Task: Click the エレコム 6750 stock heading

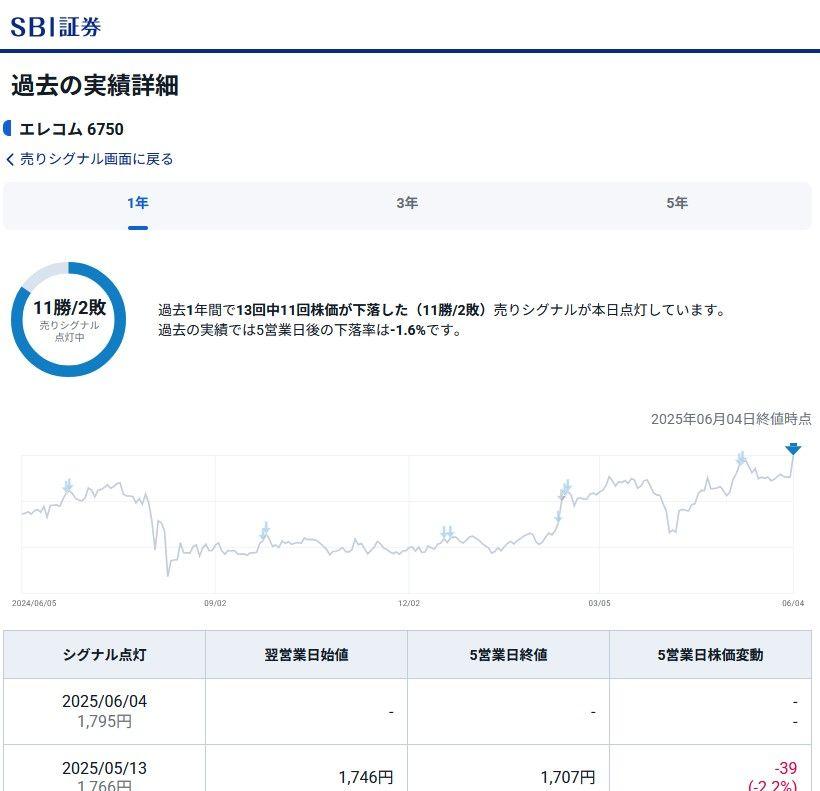Action: 71,129
